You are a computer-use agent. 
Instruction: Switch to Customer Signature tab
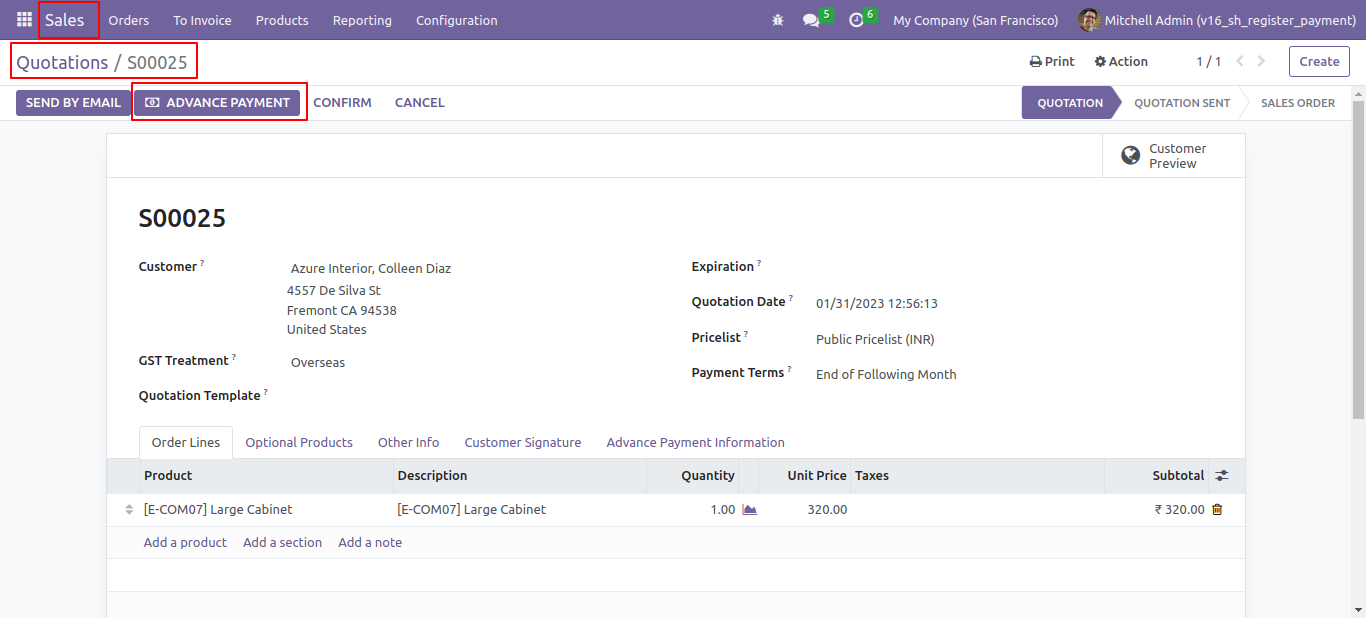tap(523, 442)
